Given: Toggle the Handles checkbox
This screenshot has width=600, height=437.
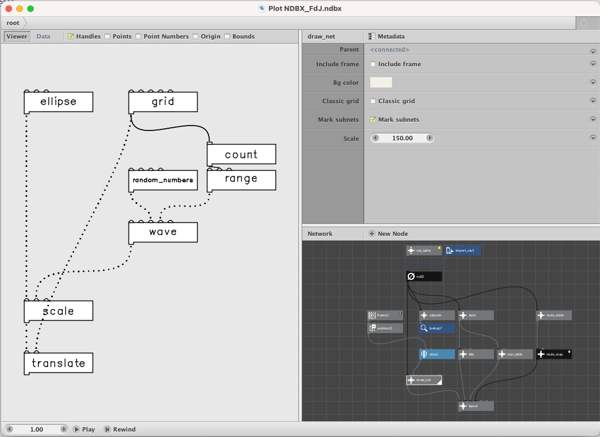Looking at the screenshot, I should [x=71, y=36].
